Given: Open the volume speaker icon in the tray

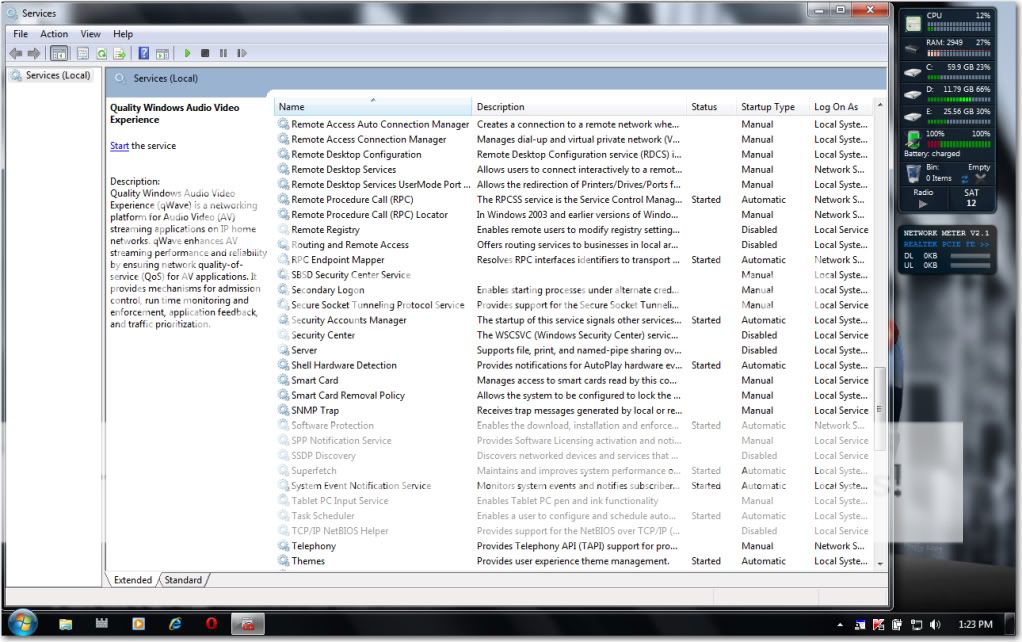Looking at the screenshot, I should point(935,624).
